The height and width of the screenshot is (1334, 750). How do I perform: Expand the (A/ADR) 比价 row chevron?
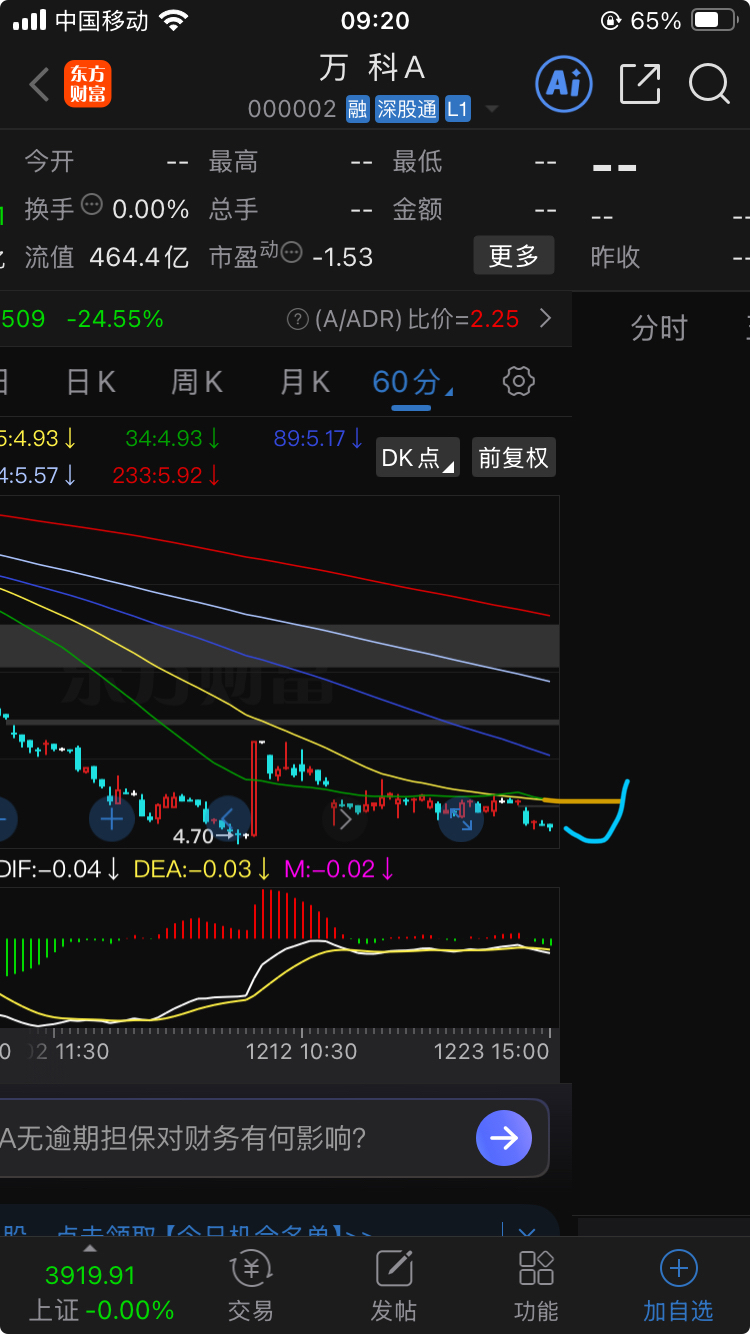(x=545, y=319)
